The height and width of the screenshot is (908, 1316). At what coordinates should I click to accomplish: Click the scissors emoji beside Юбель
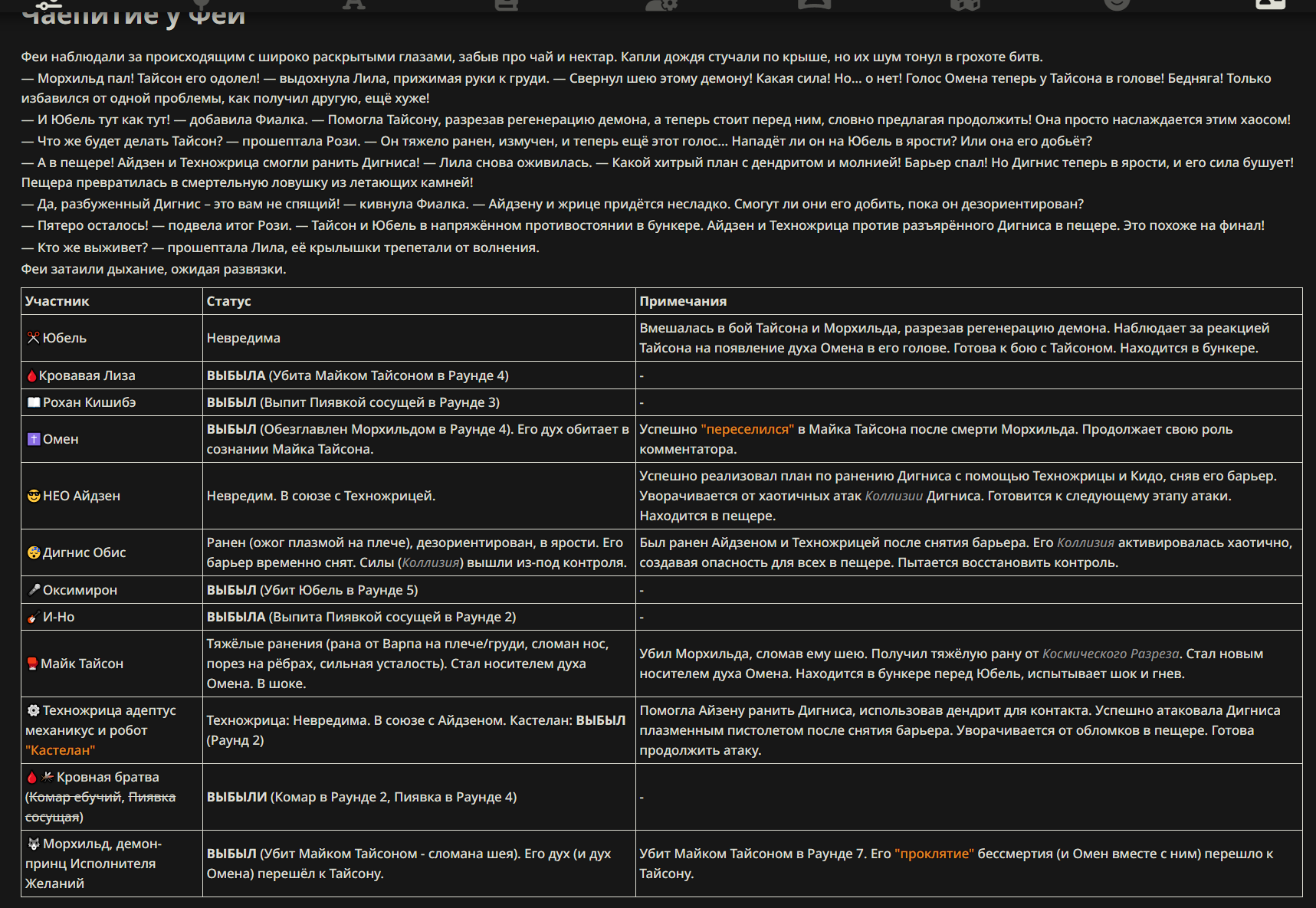[x=33, y=338]
